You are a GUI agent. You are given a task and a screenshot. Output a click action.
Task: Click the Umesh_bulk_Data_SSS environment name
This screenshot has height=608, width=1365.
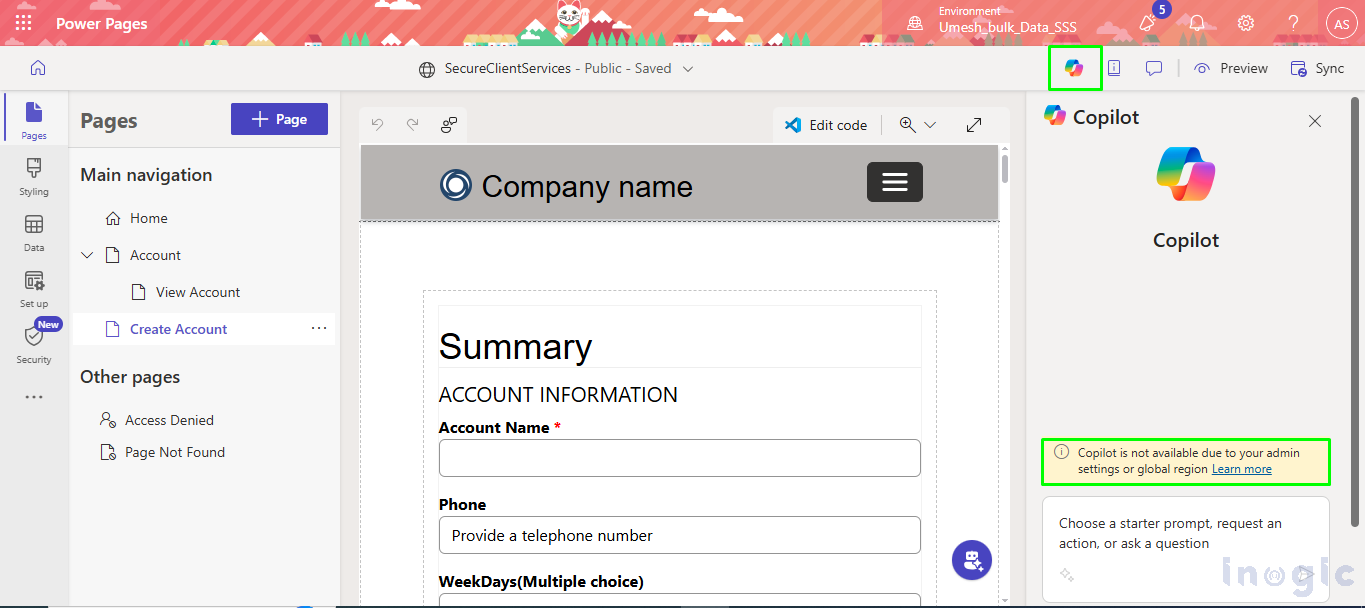pyautogui.click(x=1008, y=28)
